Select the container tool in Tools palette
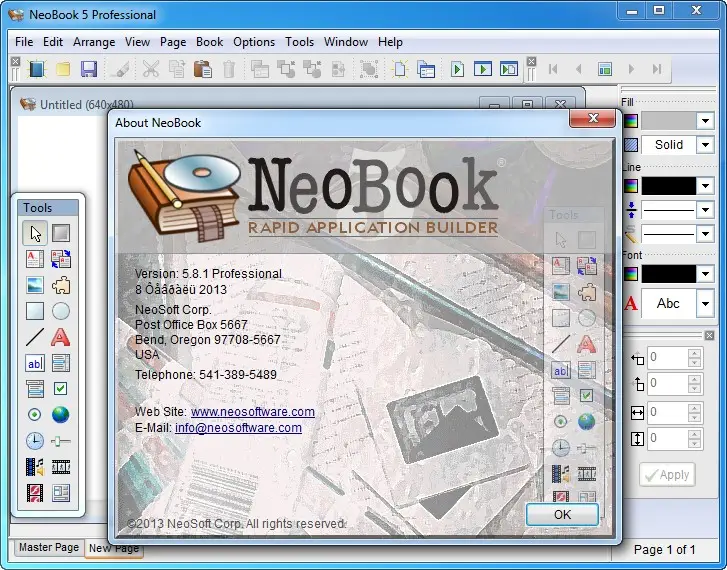 click(61, 493)
